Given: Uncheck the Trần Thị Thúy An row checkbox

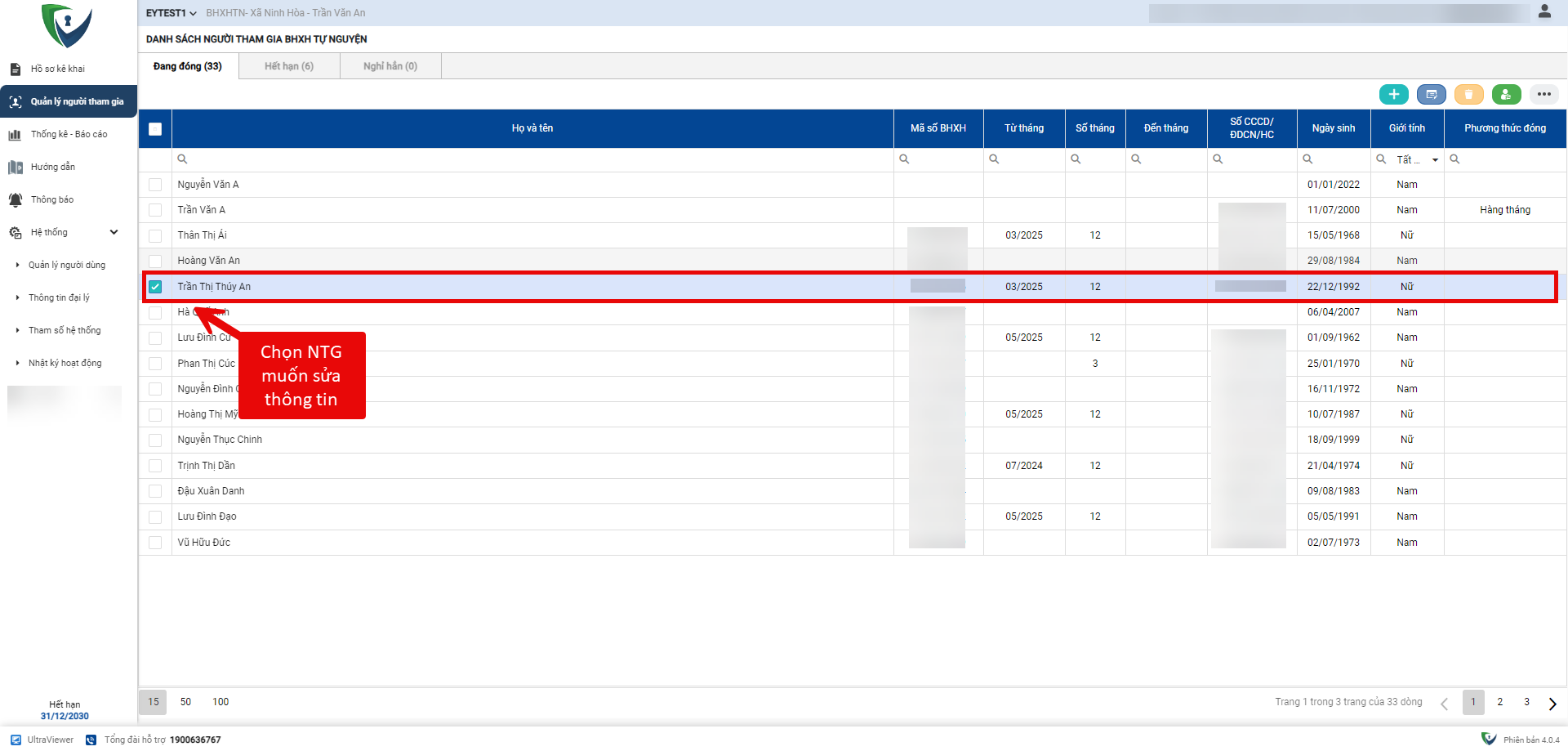Looking at the screenshot, I should click(155, 287).
